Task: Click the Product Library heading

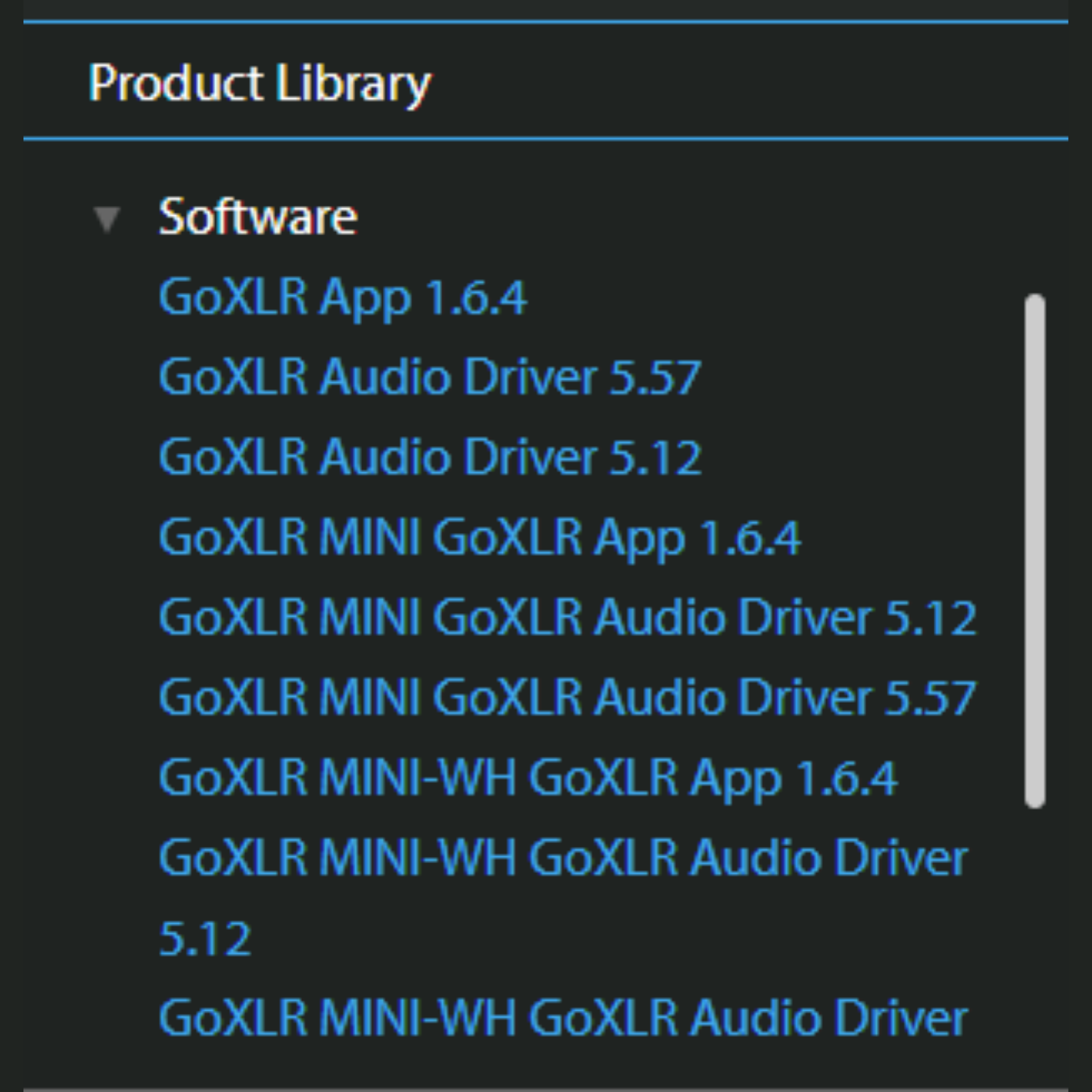Action: [260, 83]
